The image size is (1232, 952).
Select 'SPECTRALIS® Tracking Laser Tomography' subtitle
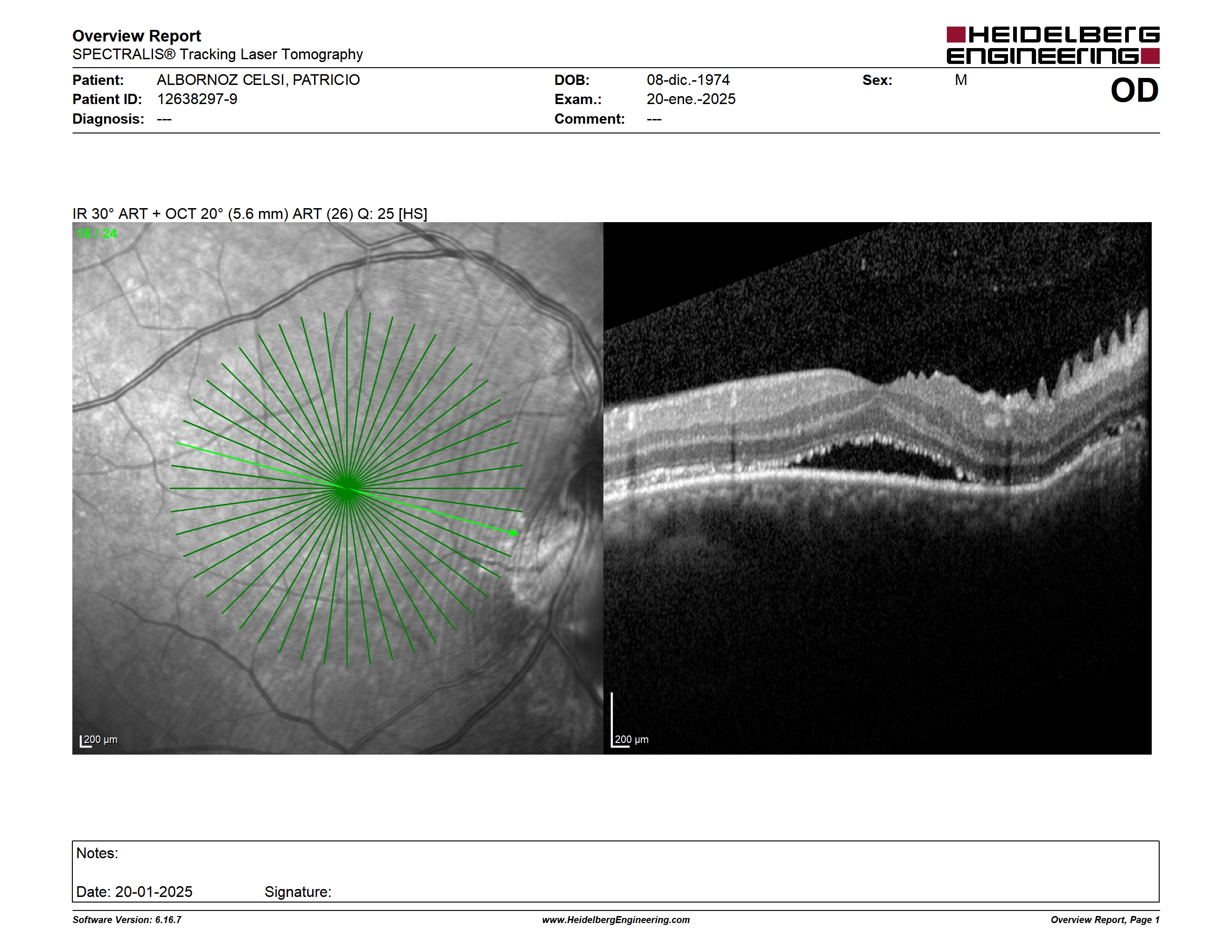217,55
